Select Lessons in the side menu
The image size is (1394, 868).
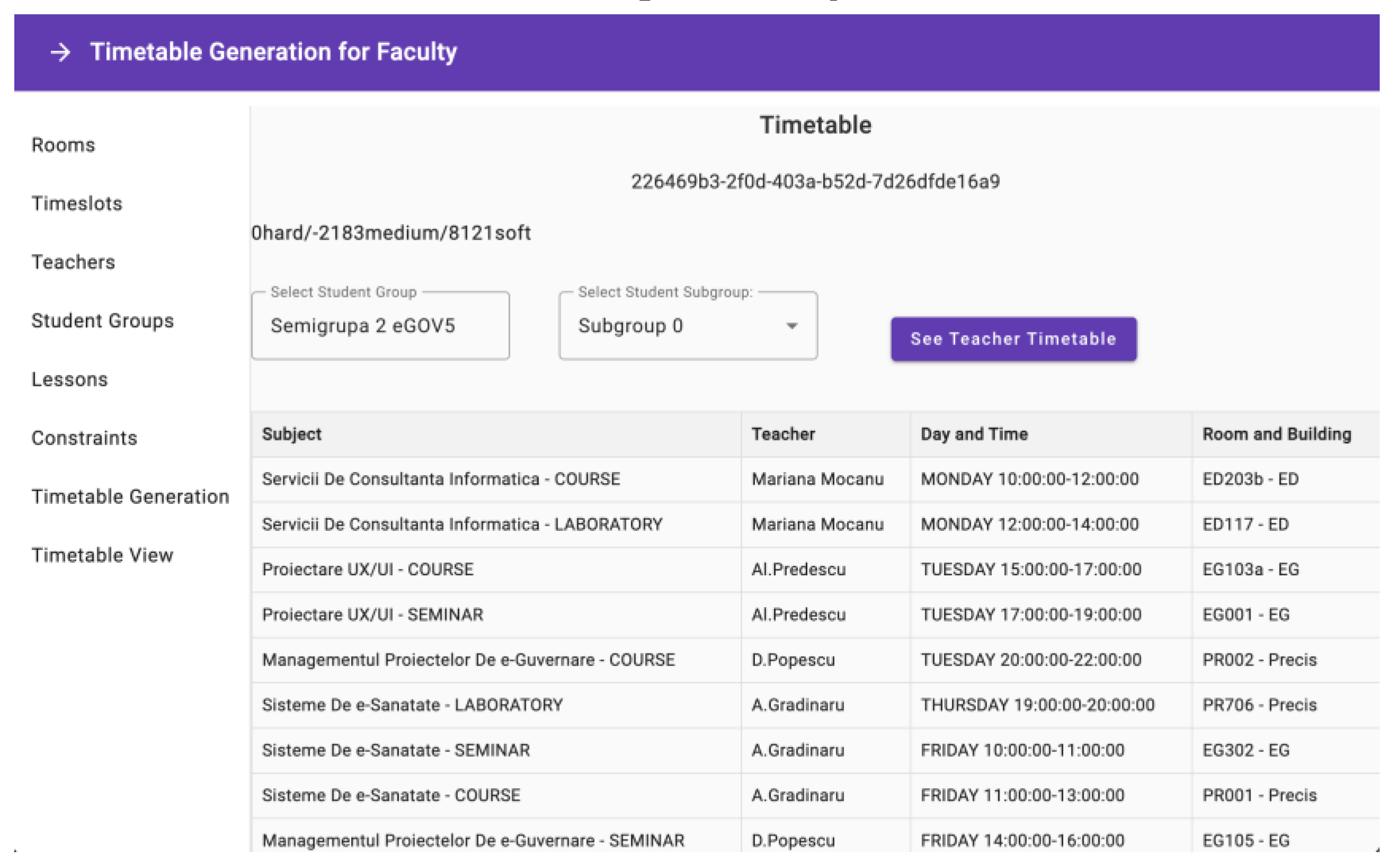tap(69, 379)
